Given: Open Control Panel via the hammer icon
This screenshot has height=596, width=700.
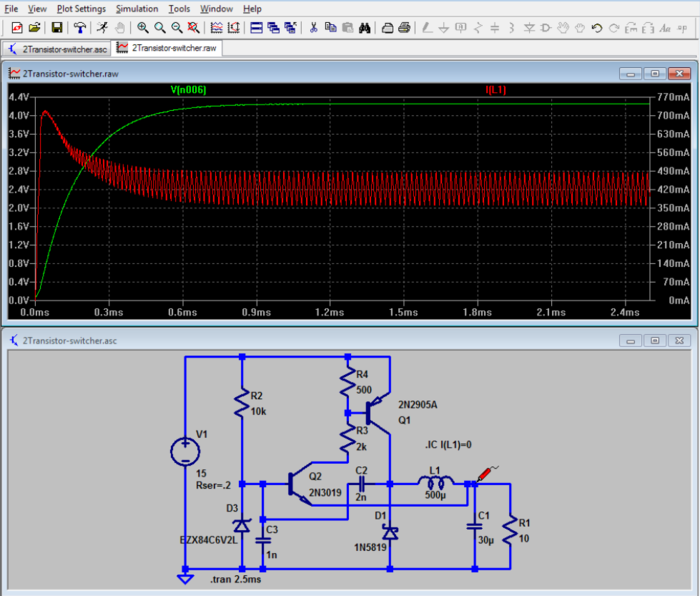Looking at the screenshot, I should pyautogui.click(x=78, y=28).
